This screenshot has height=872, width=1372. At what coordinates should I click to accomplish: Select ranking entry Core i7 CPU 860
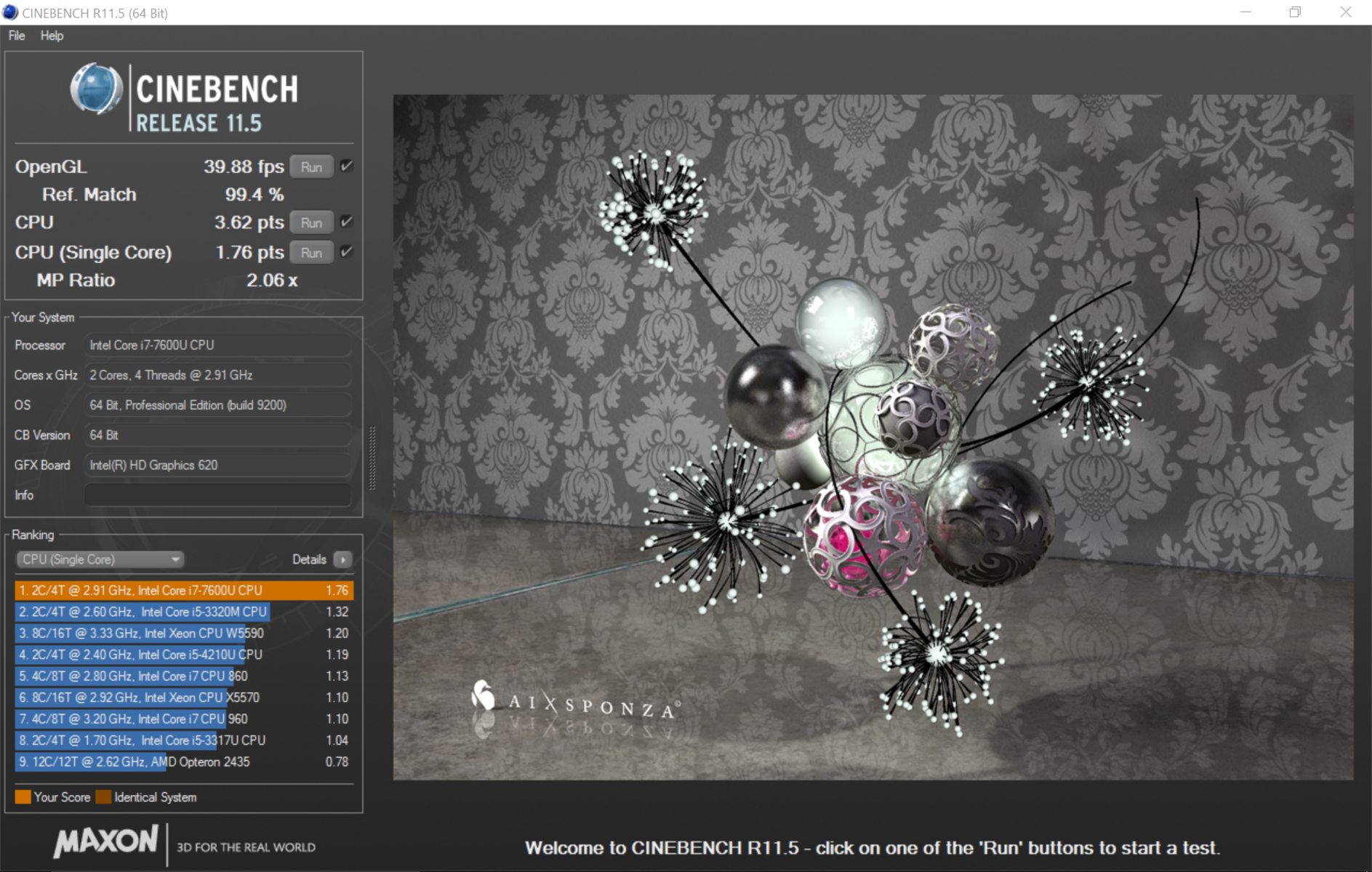click(x=184, y=676)
